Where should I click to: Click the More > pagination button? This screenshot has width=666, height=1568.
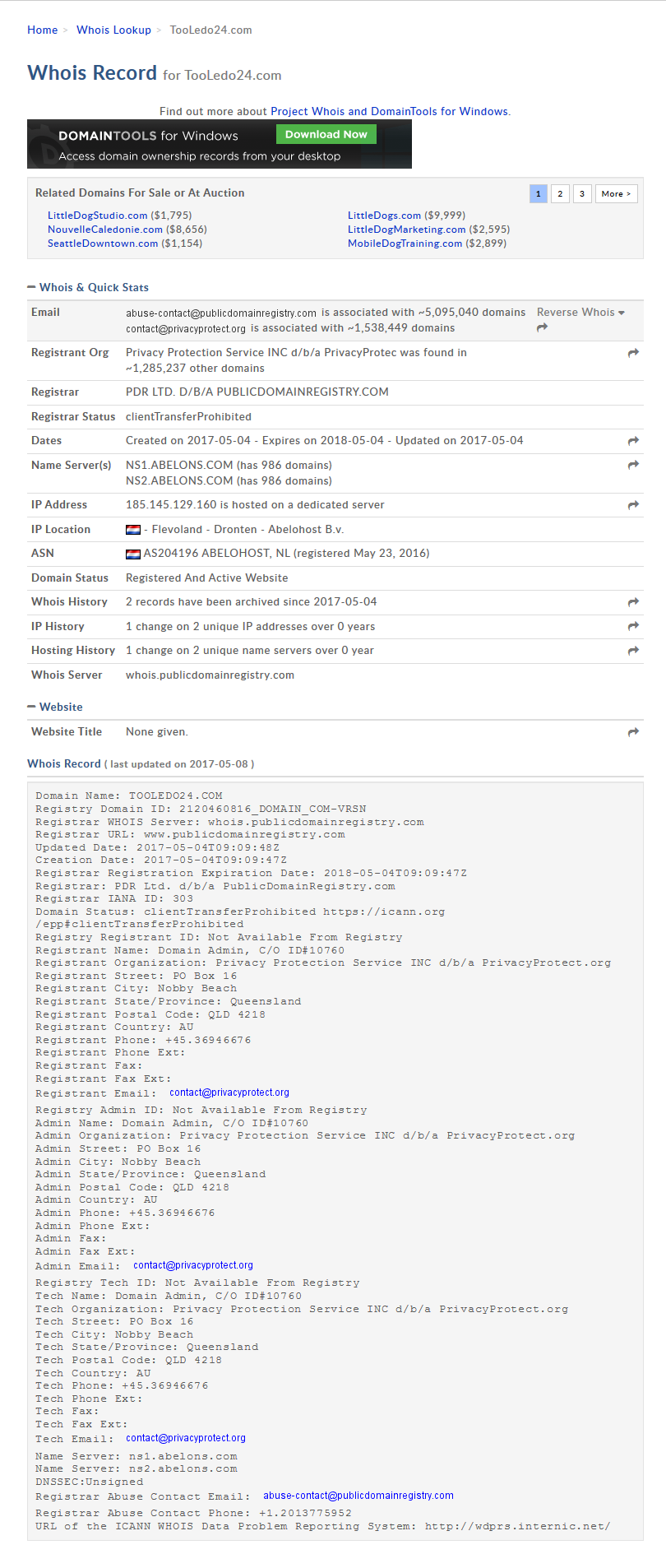[x=617, y=194]
